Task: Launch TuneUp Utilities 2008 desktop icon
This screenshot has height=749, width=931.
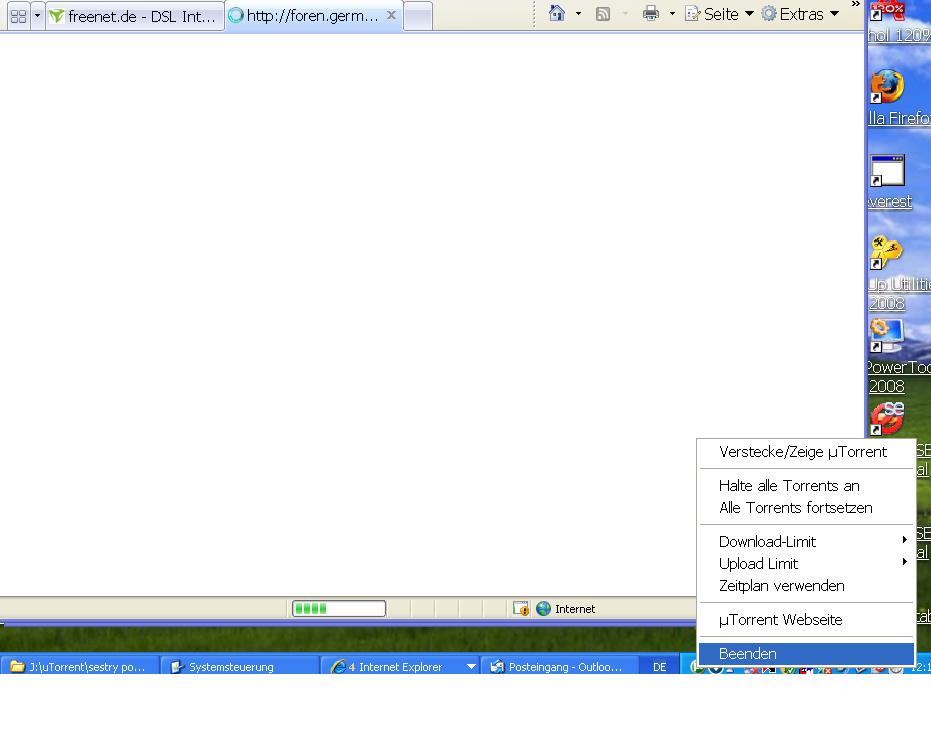Action: tap(886, 253)
